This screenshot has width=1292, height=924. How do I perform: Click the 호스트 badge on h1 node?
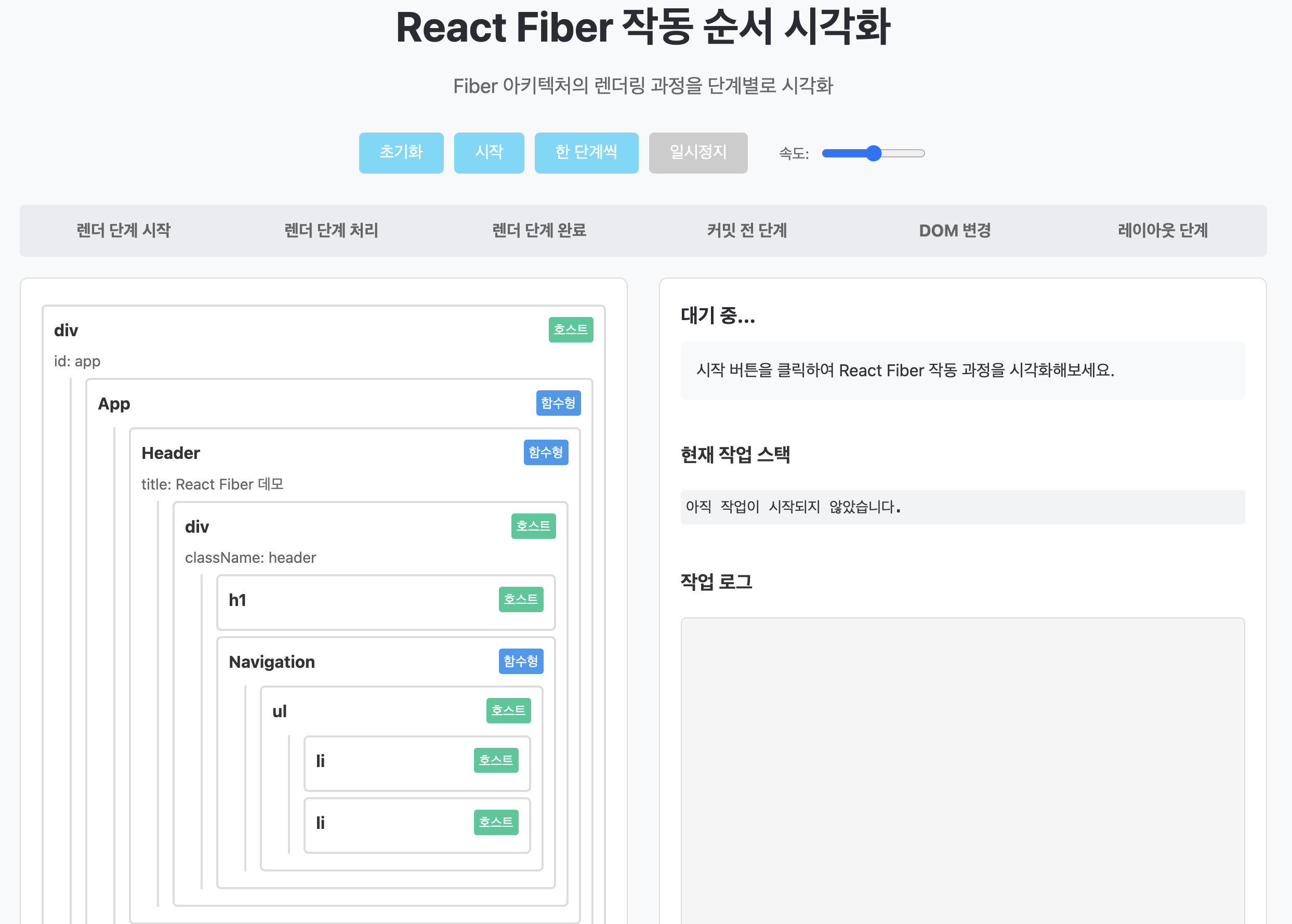[x=520, y=599]
